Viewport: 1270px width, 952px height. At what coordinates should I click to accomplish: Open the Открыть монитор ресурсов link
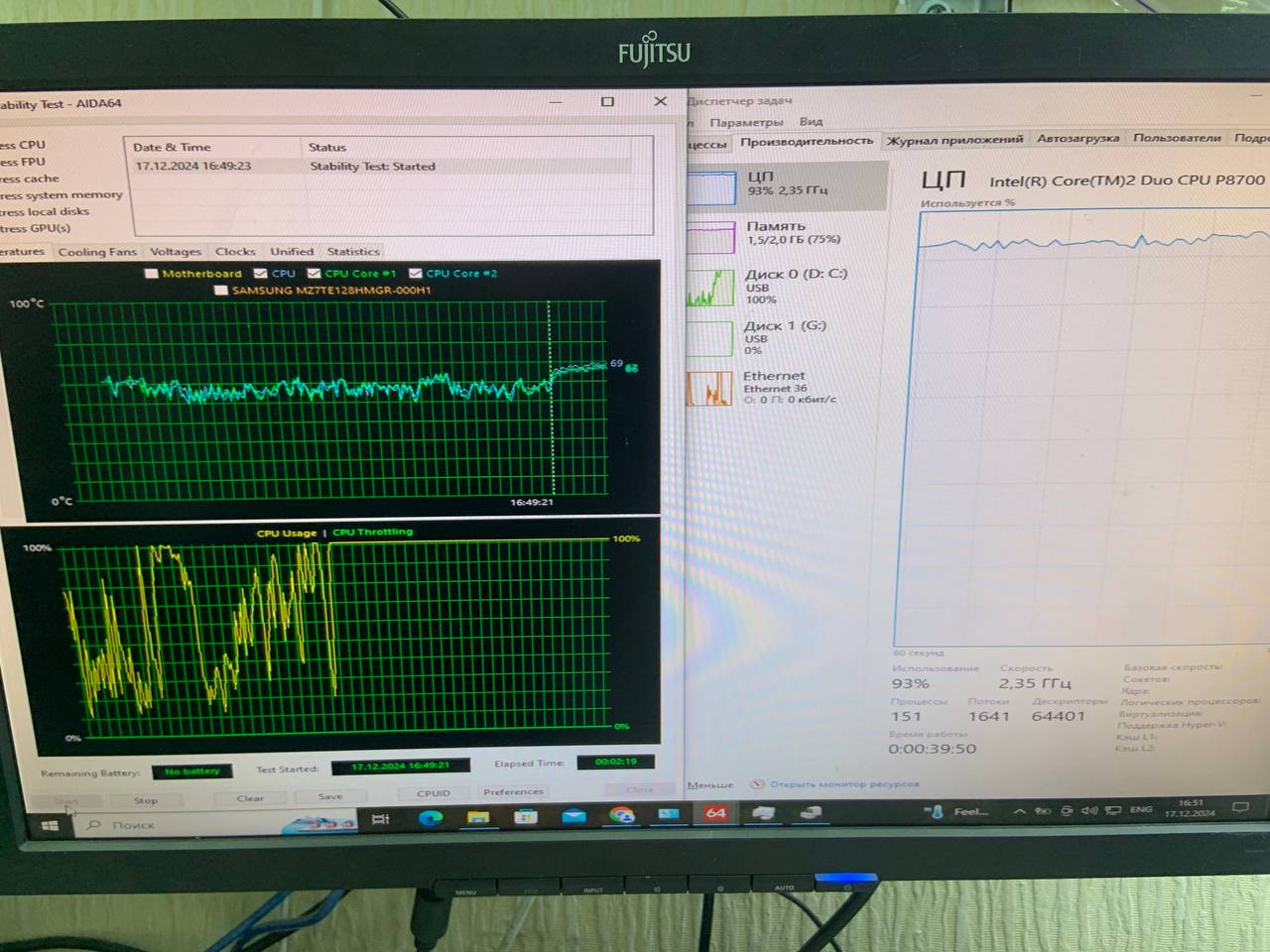coord(843,783)
